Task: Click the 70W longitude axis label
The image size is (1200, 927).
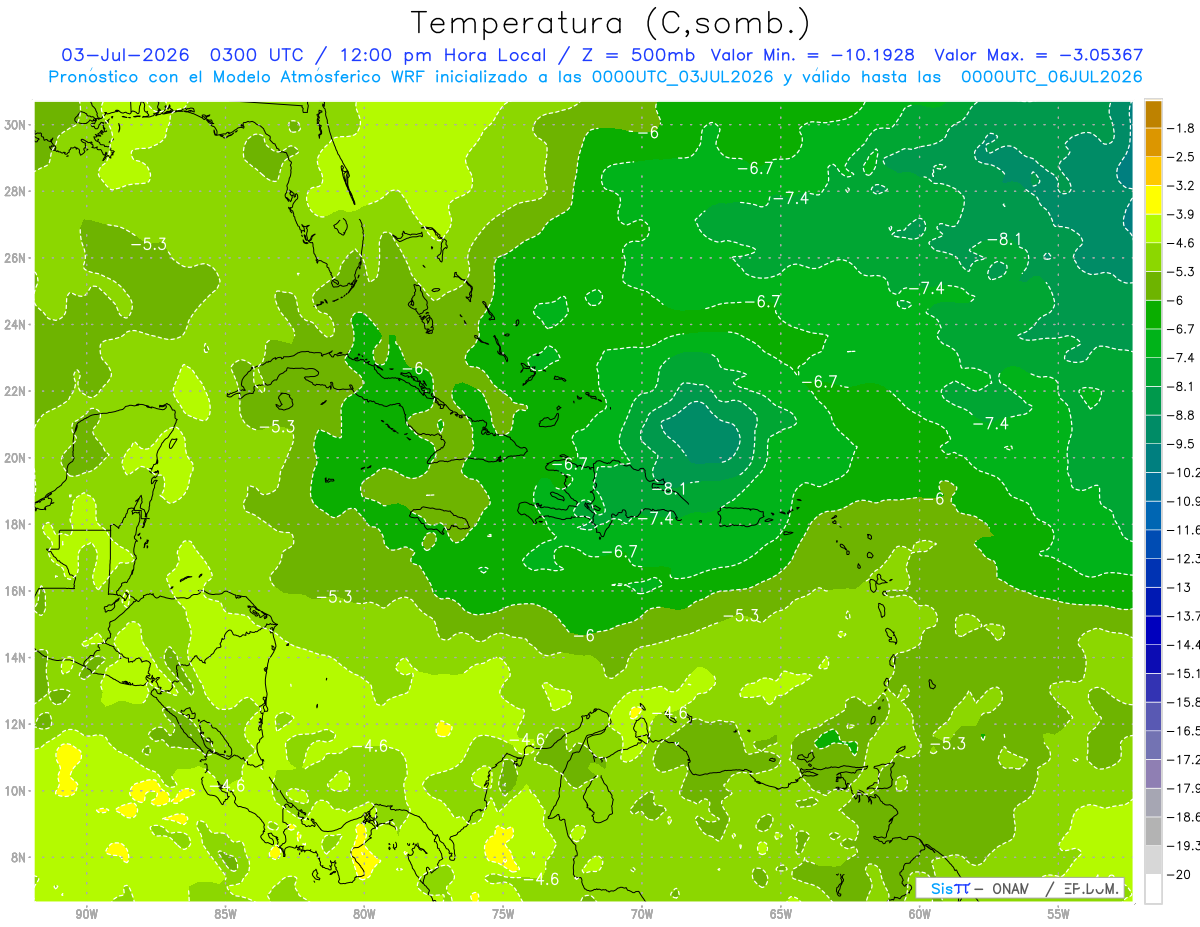Action: tap(642, 913)
